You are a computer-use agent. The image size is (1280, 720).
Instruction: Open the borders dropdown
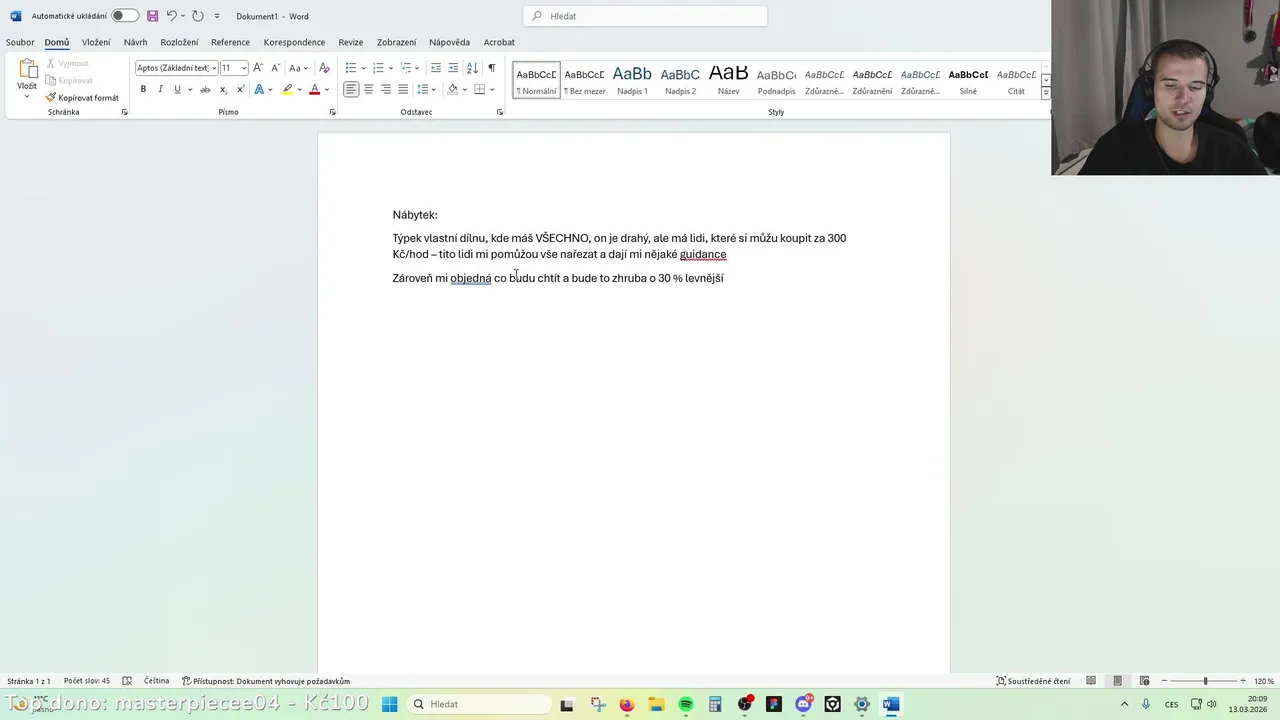(x=492, y=89)
